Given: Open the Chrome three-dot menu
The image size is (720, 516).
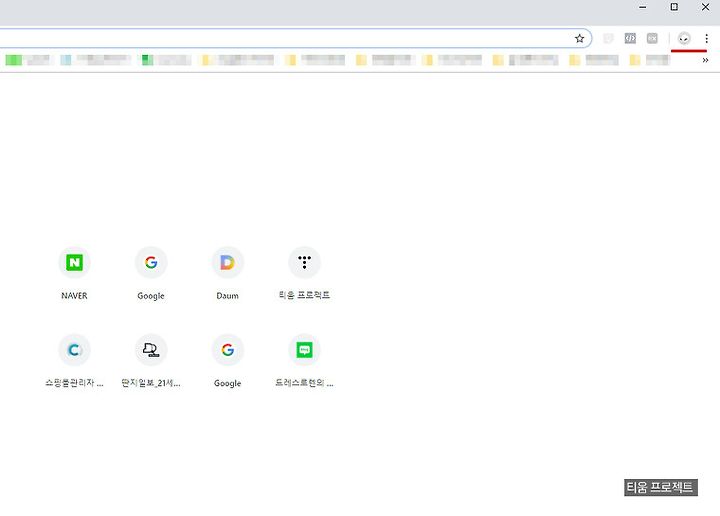Looking at the screenshot, I should pos(706,39).
